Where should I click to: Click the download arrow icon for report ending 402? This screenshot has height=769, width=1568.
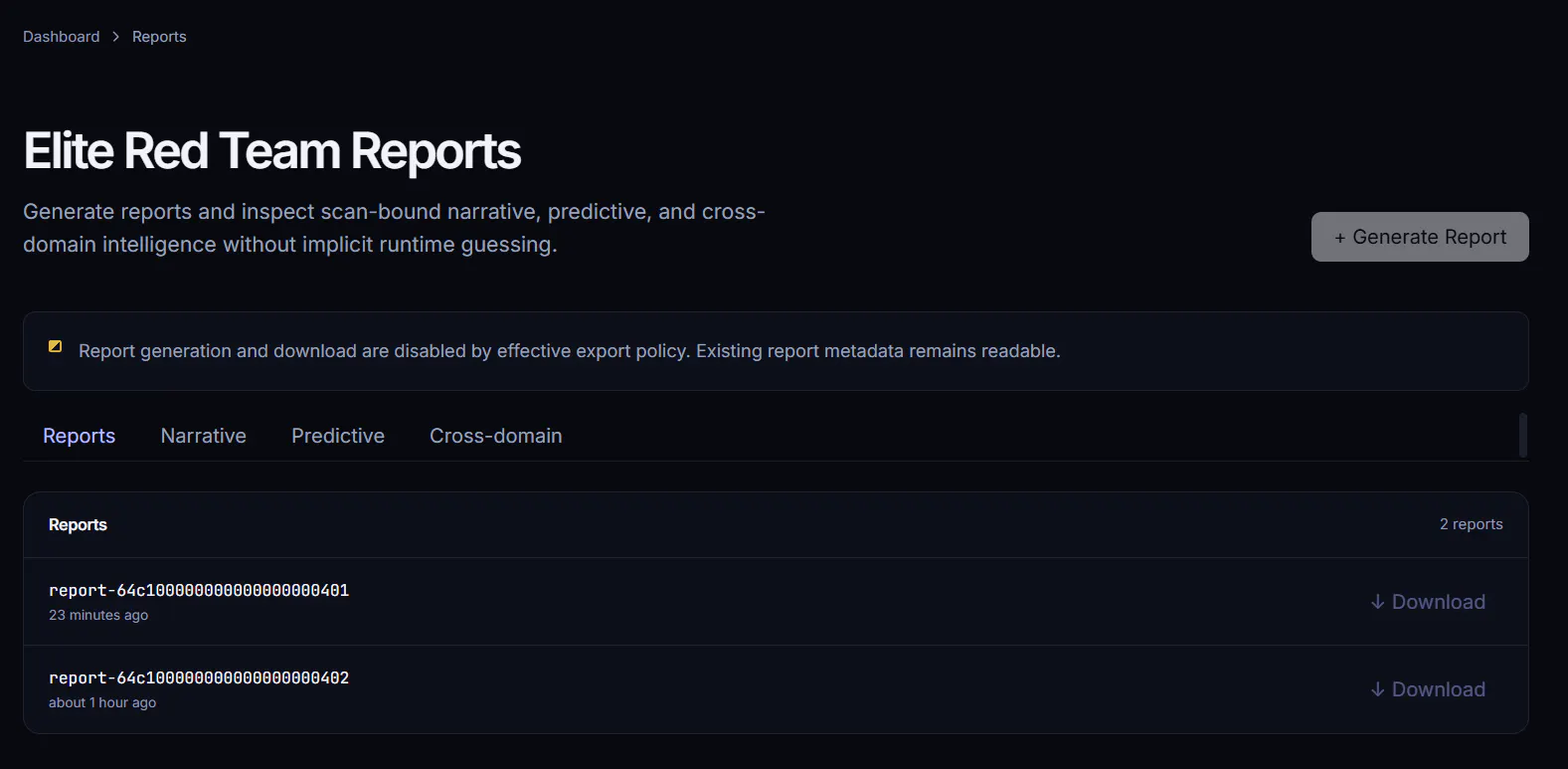point(1377,689)
